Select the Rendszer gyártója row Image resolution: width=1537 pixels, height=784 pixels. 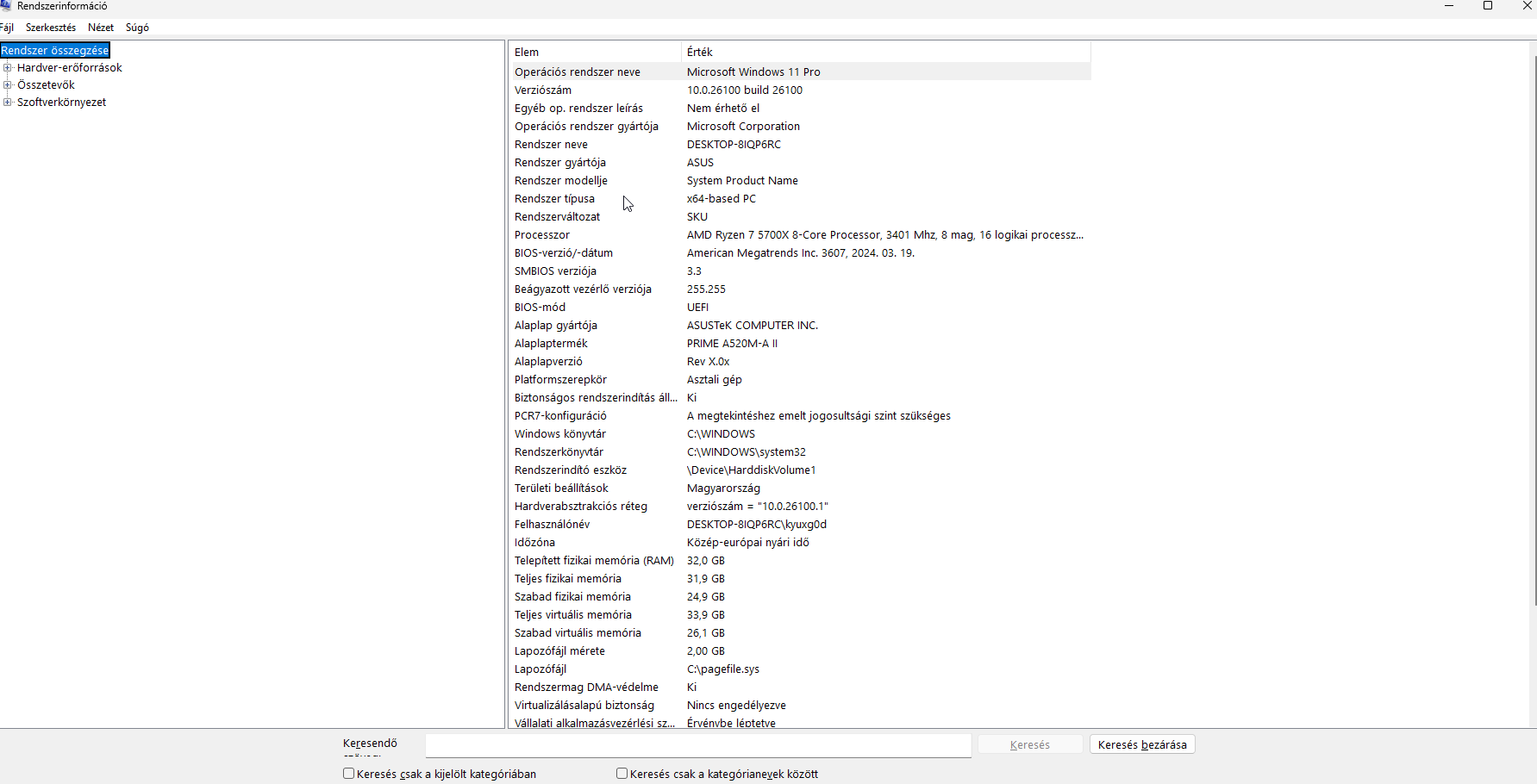tap(800, 163)
